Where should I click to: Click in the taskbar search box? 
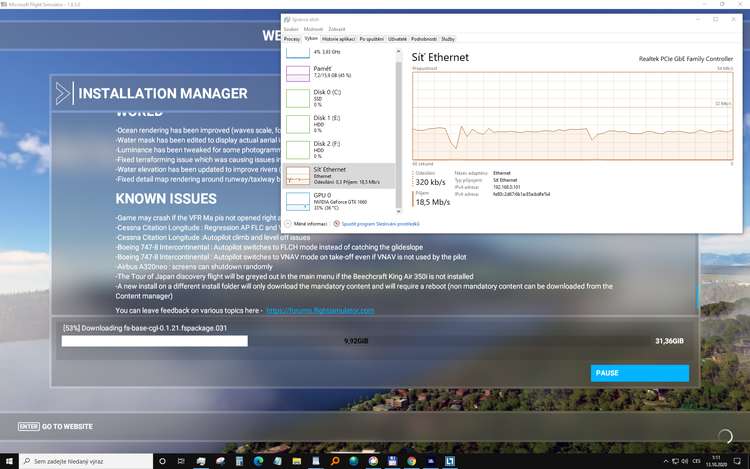pyautogui.click(x=86, y=461)
